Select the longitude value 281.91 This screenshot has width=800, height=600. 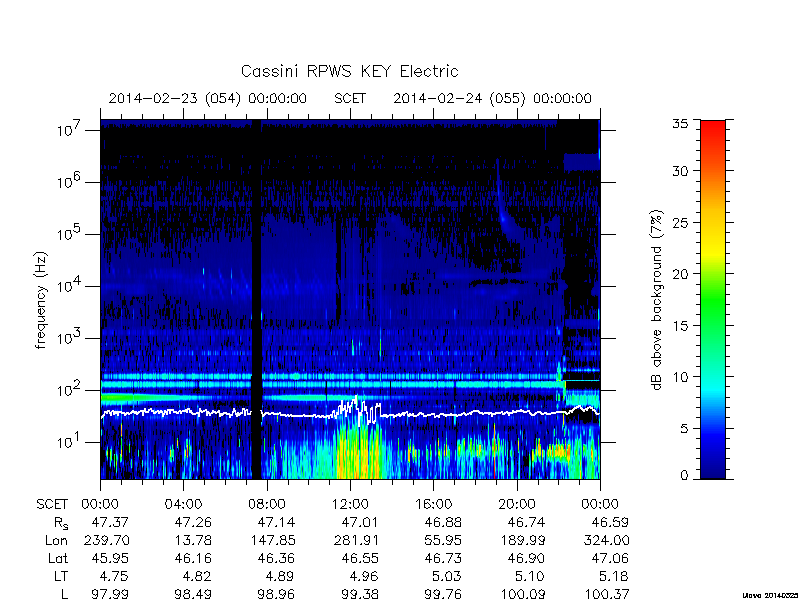356,540
